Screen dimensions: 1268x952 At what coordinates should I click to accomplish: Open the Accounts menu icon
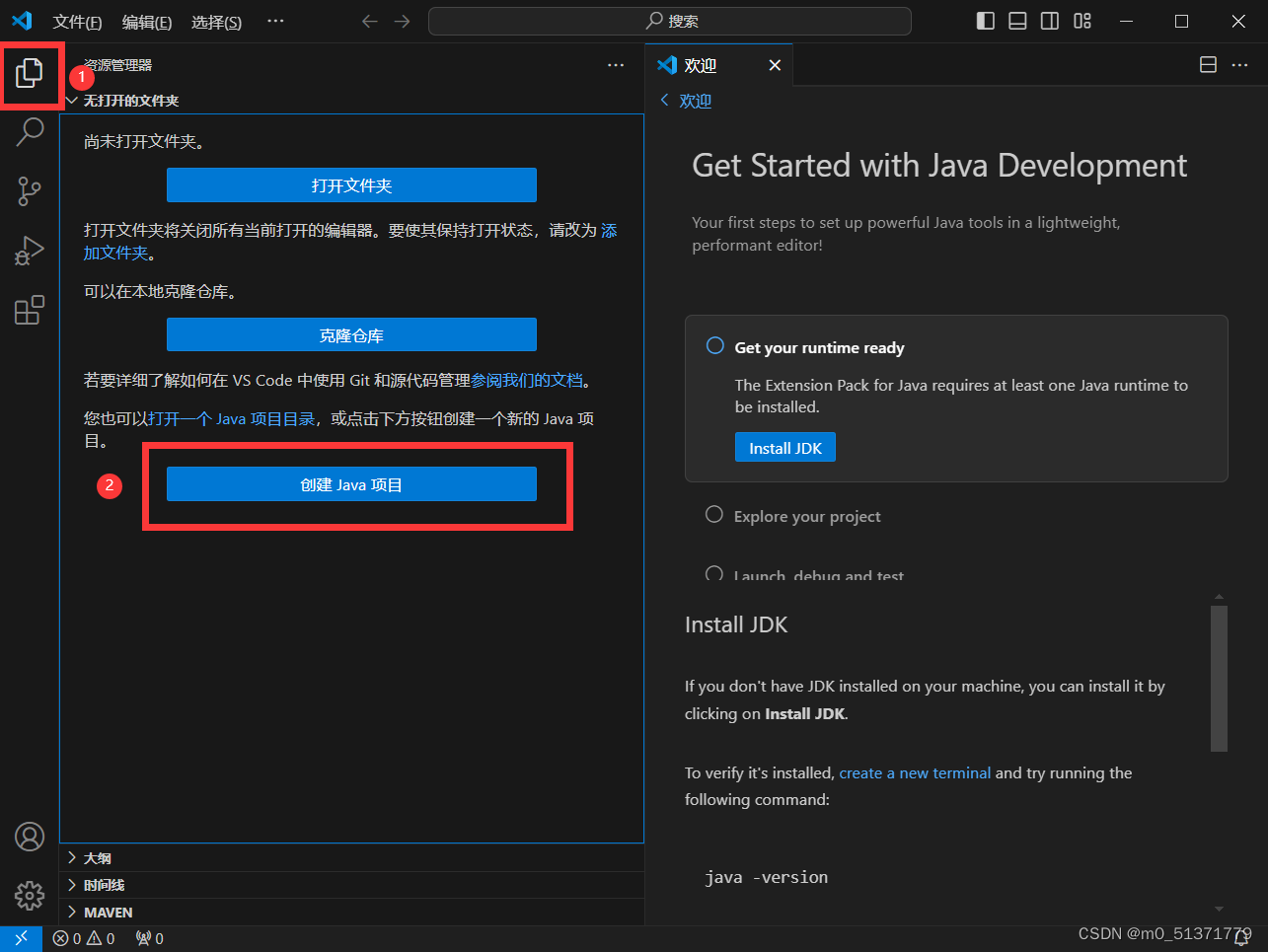click(x=30, y=837)
